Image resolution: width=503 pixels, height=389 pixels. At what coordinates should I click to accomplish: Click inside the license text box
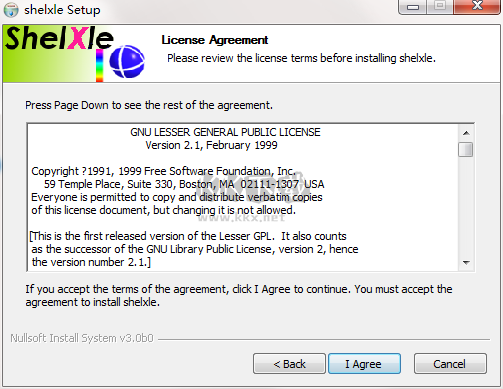coord(243,197)
